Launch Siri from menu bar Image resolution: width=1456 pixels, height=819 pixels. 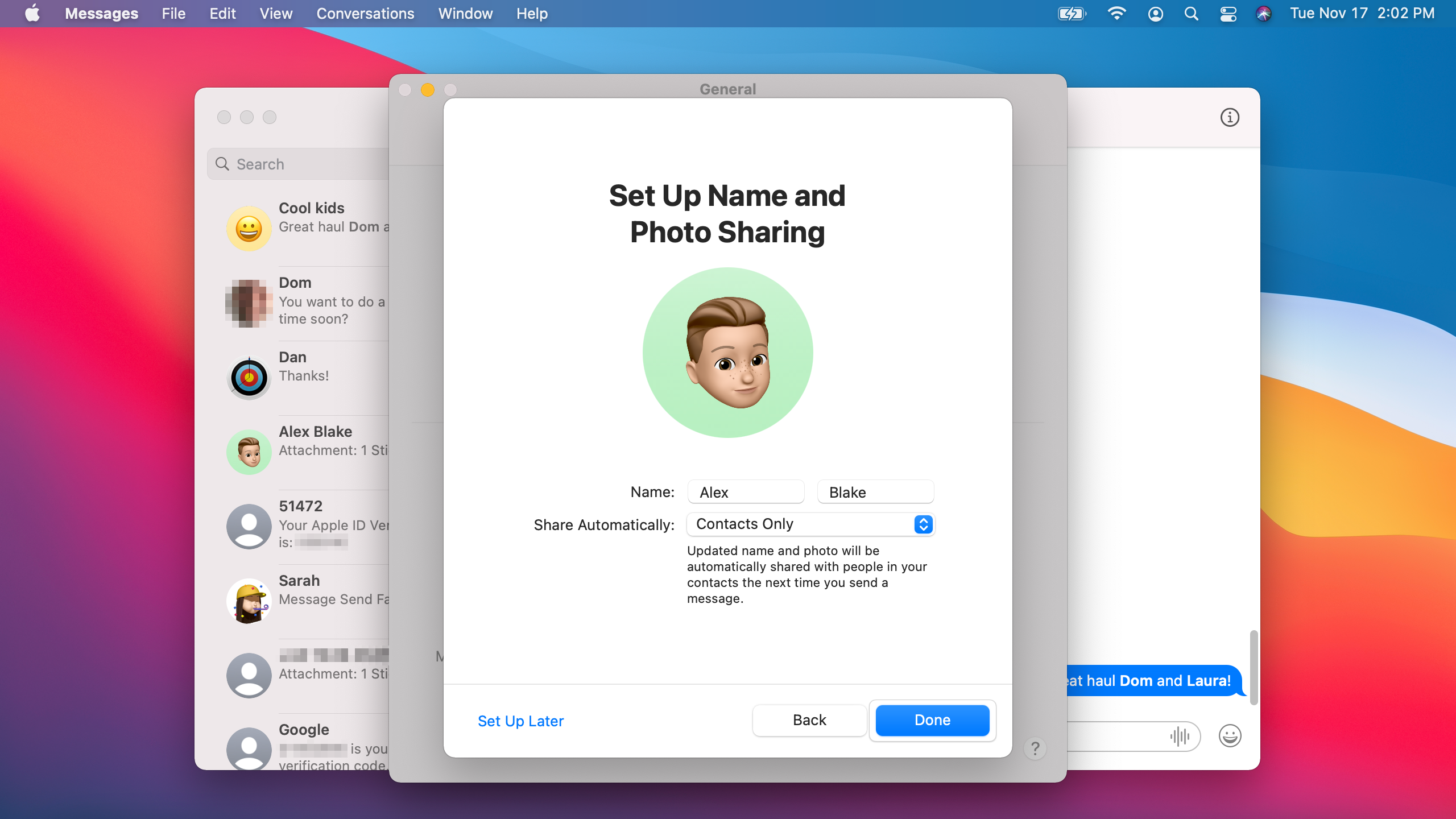(1263, 13)
